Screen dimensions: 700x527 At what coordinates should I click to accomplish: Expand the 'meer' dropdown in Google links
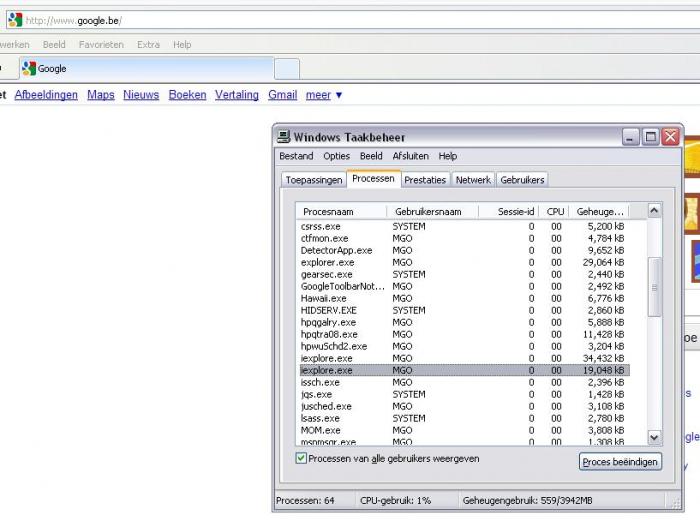(324, 95)
